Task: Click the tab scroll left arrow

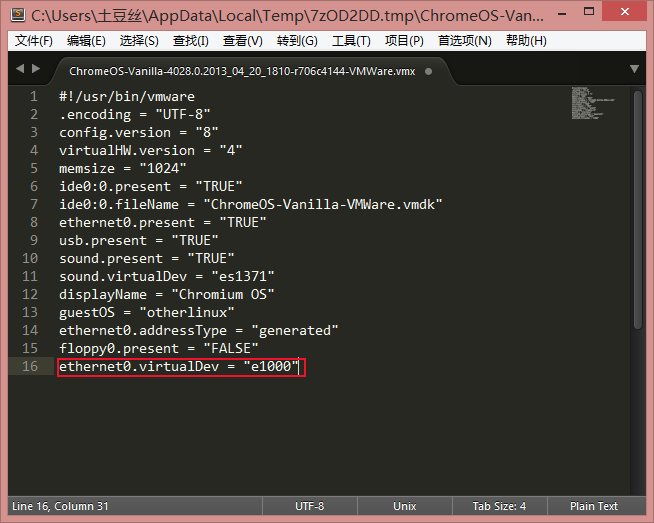Action: 21,69
